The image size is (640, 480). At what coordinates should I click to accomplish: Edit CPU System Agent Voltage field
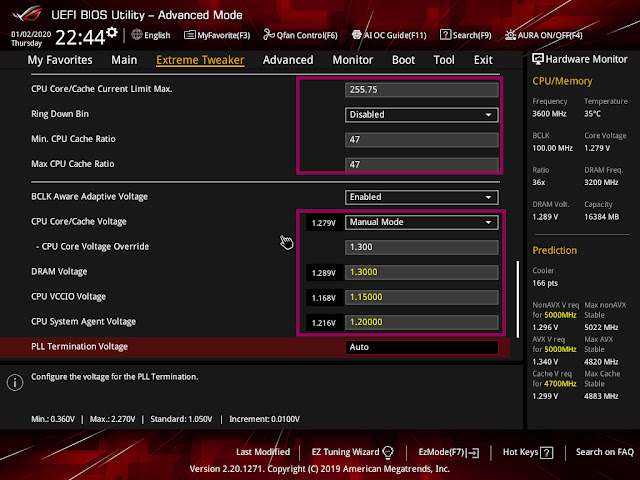click(x=421, y=322)
